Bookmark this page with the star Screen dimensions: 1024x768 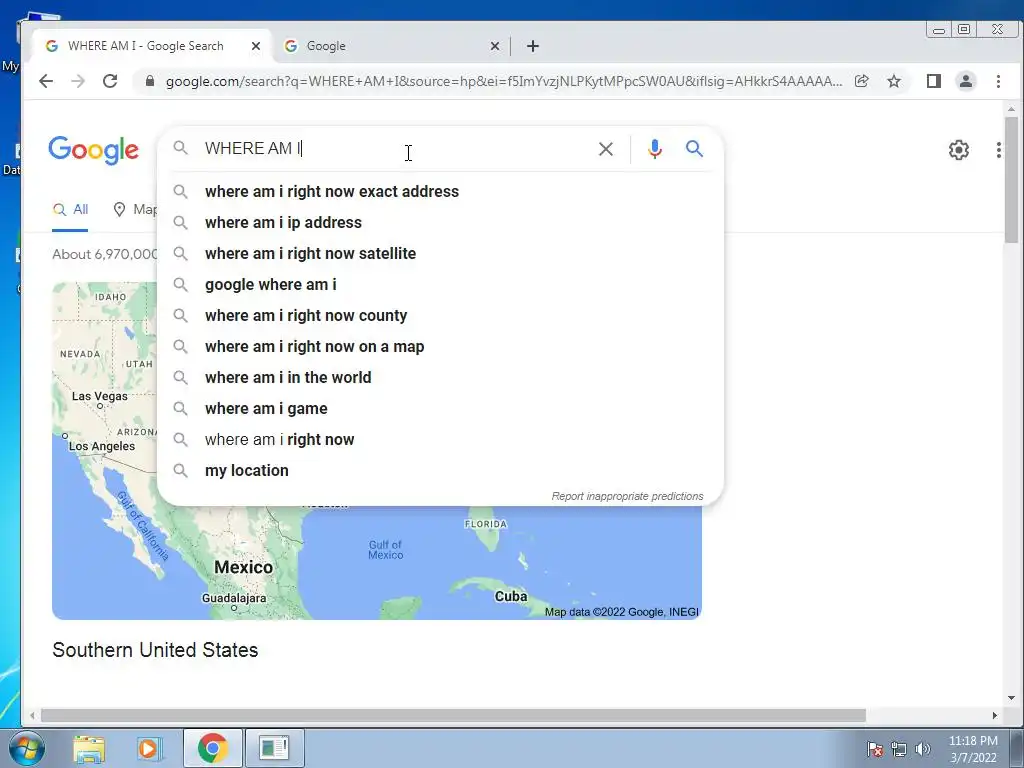[x=893, y=81]
